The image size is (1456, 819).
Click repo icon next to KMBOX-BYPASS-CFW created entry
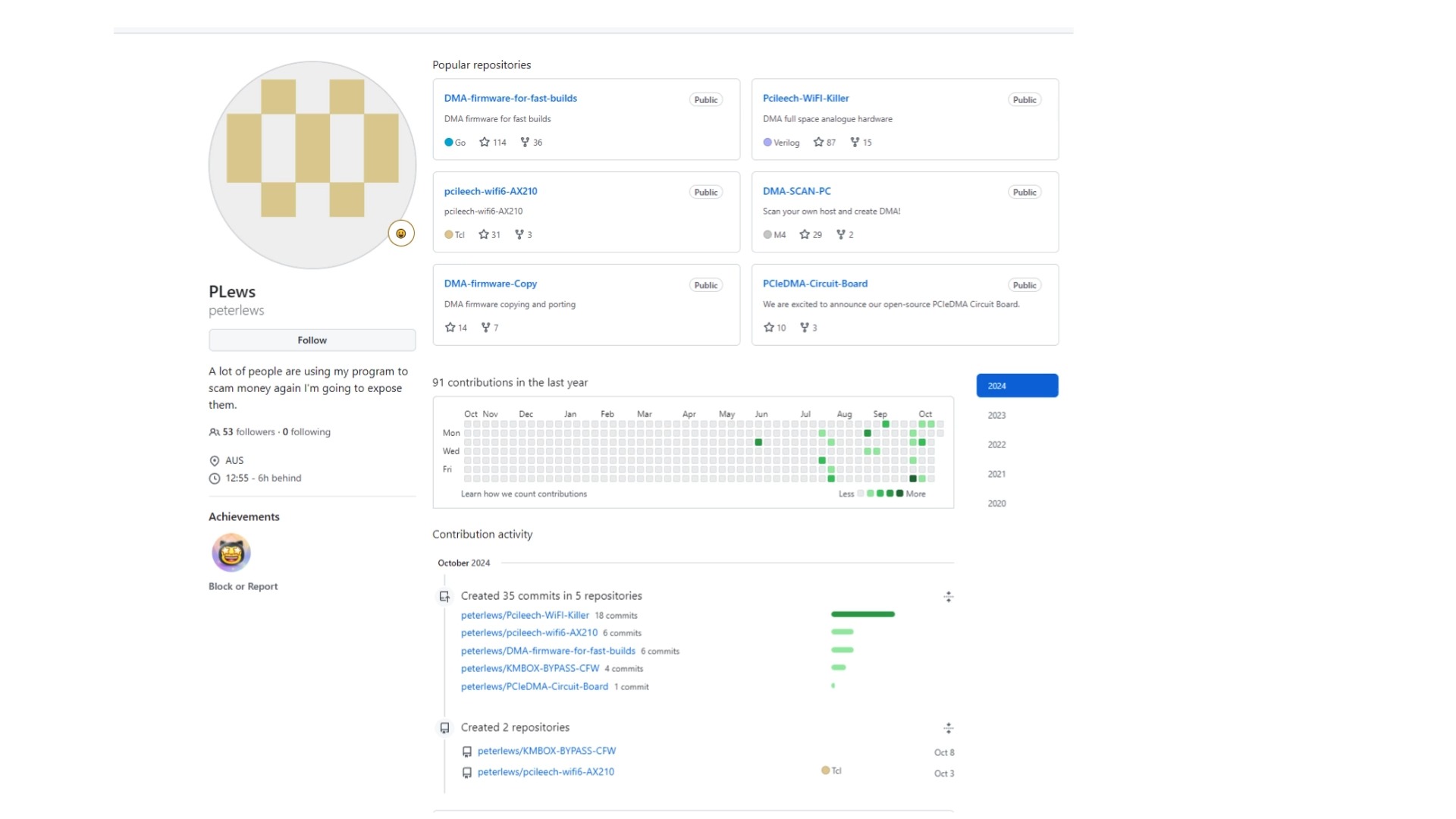point(467,752)
